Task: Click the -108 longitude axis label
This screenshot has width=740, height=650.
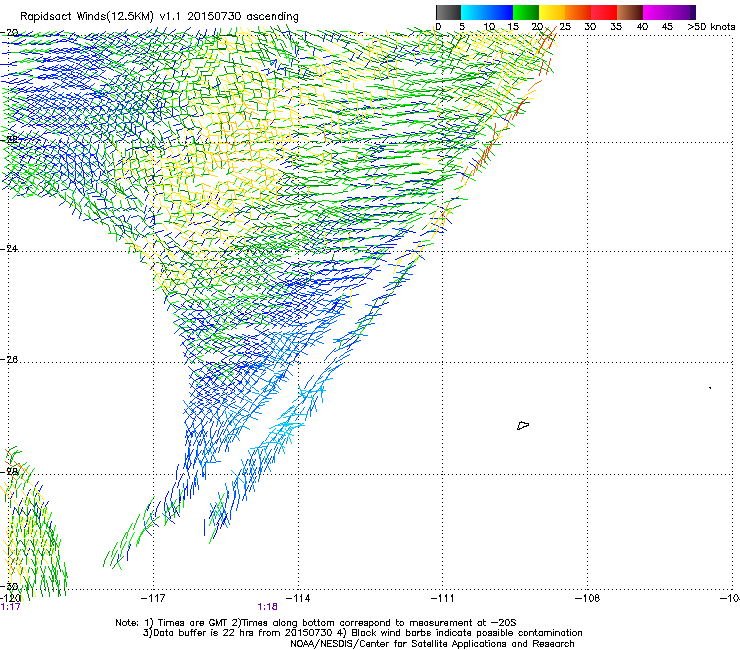Action: point(588,599)
